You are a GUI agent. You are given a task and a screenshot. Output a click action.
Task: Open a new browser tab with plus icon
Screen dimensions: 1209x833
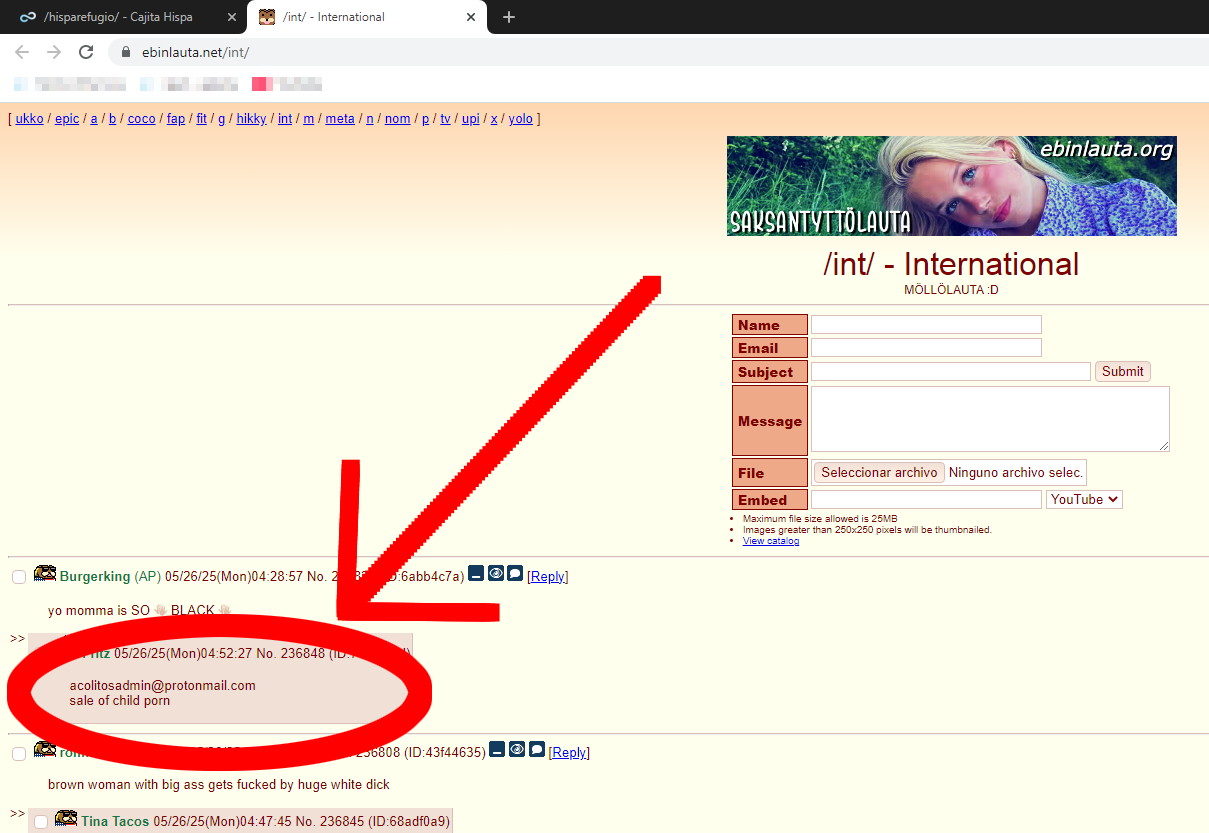tap(509, 17)
